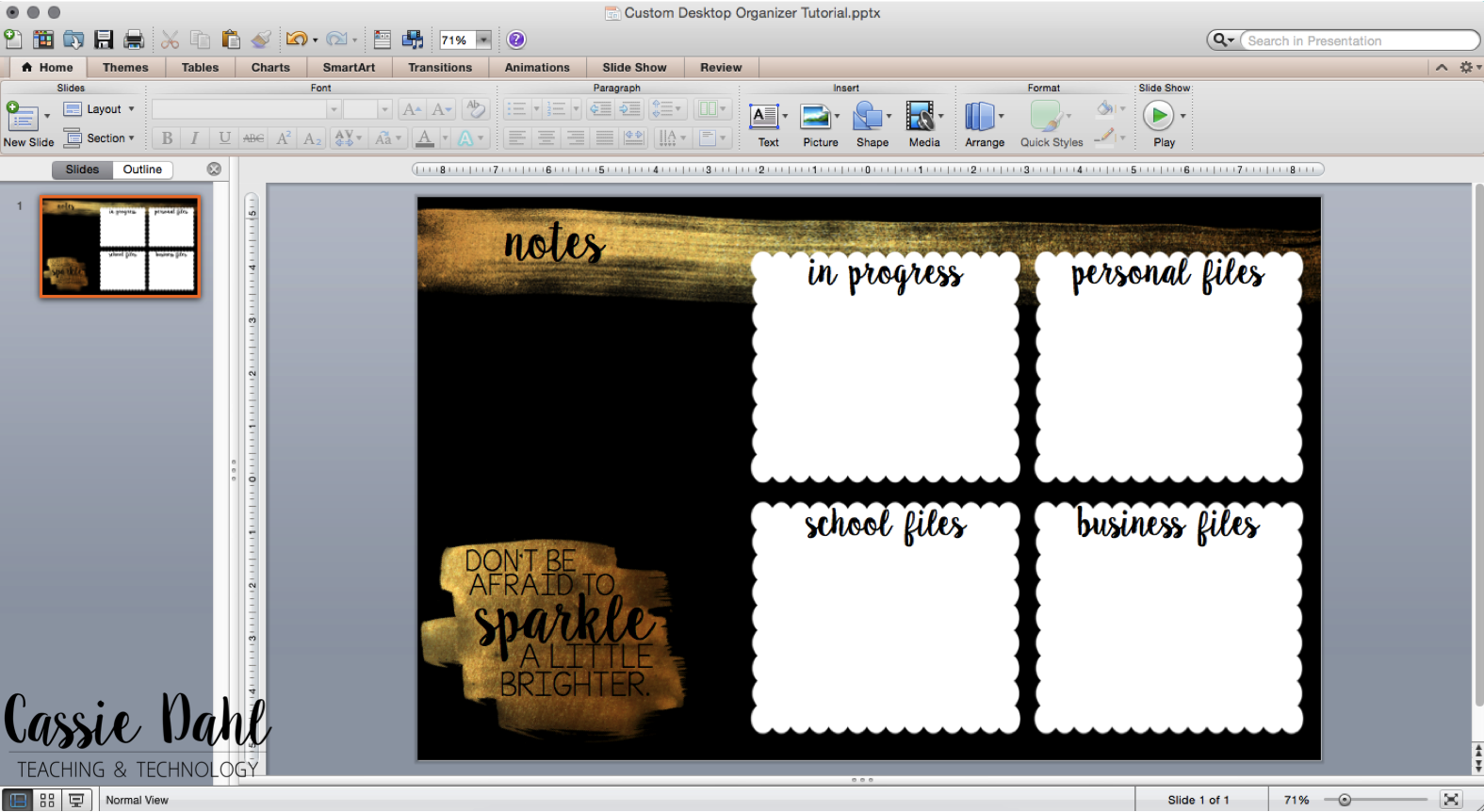The width and height of the screenshot is (1484, 812).
Task: Switch to the Themes tab
Action: (x=125, y=67)
